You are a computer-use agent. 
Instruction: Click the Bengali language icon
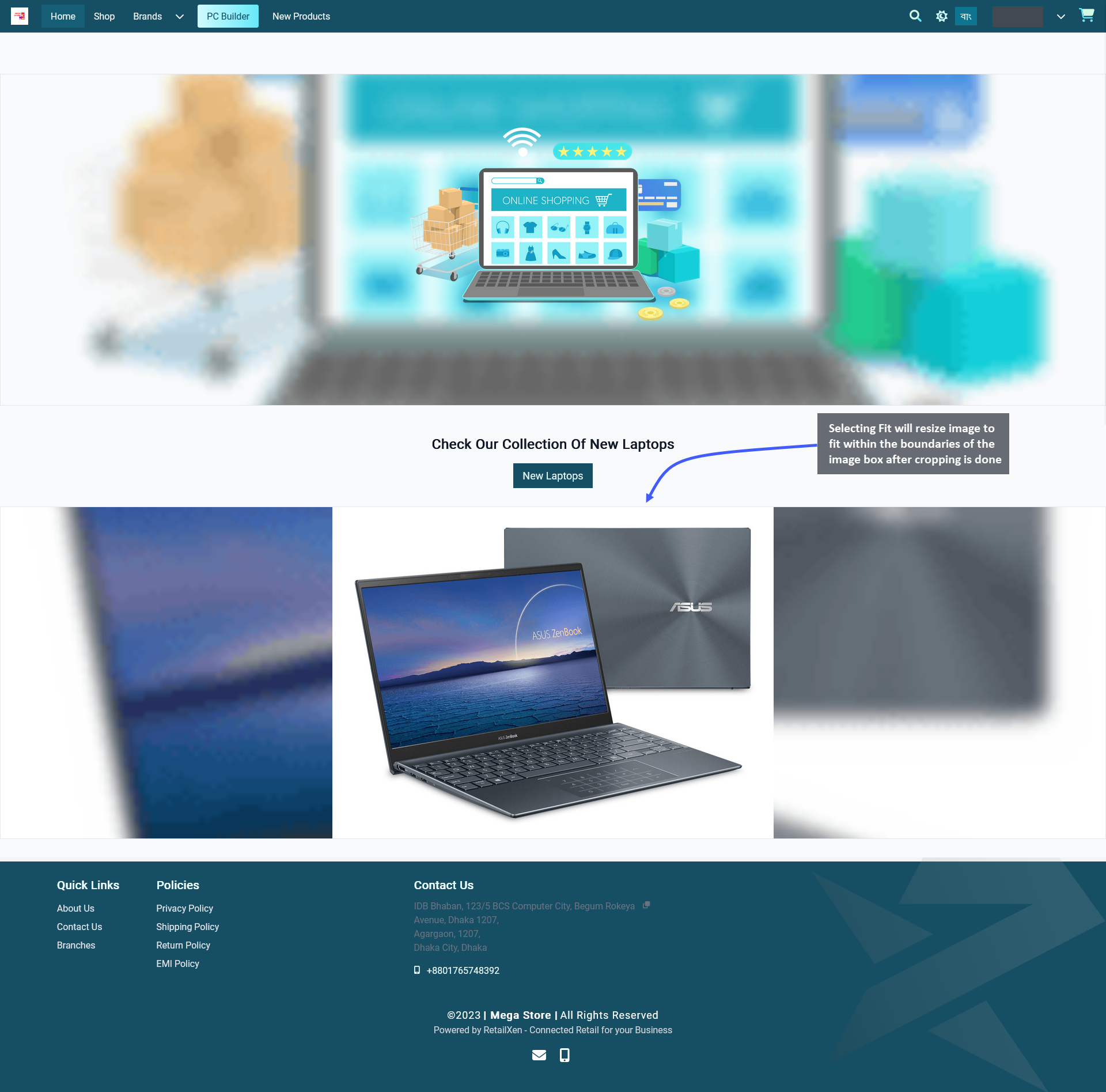point(966,16)
